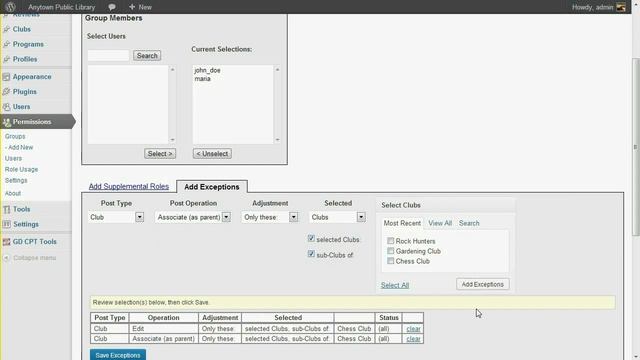Click the admin avatar icon

(x=621, y=7)
